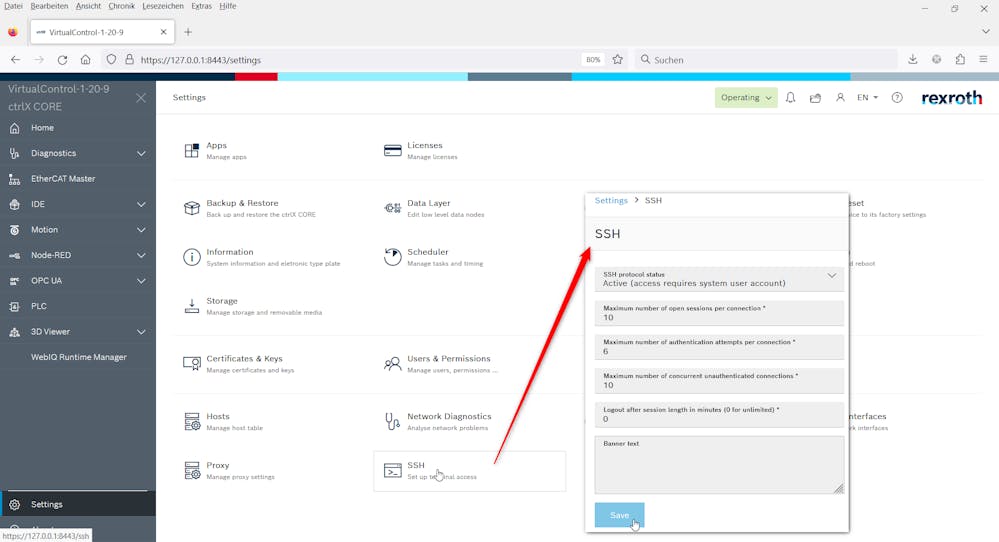Open SSH protocol status dropdown
The image size is (999, 542).
point(719,279)
